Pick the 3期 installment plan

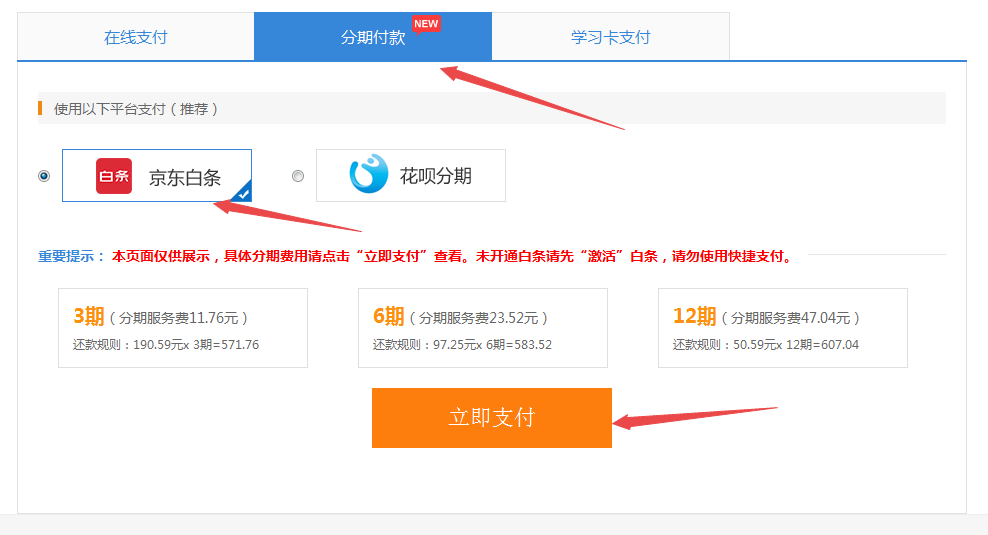click(x=183, y=328)
